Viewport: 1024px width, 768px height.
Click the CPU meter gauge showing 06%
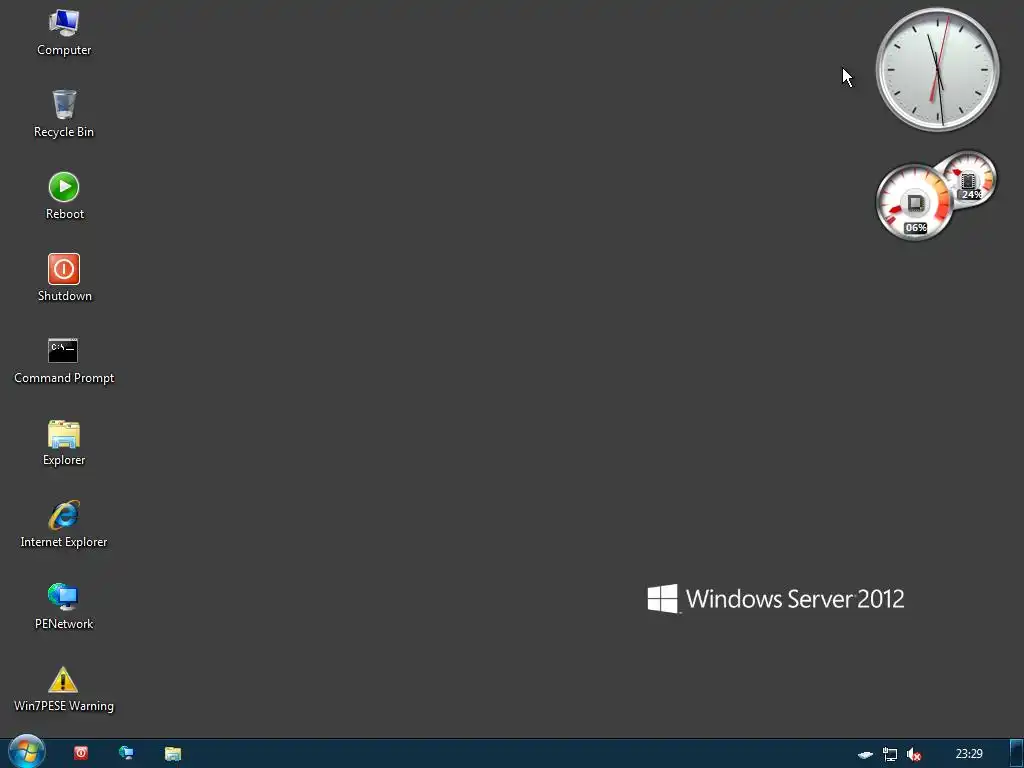[x=914, y=202]
